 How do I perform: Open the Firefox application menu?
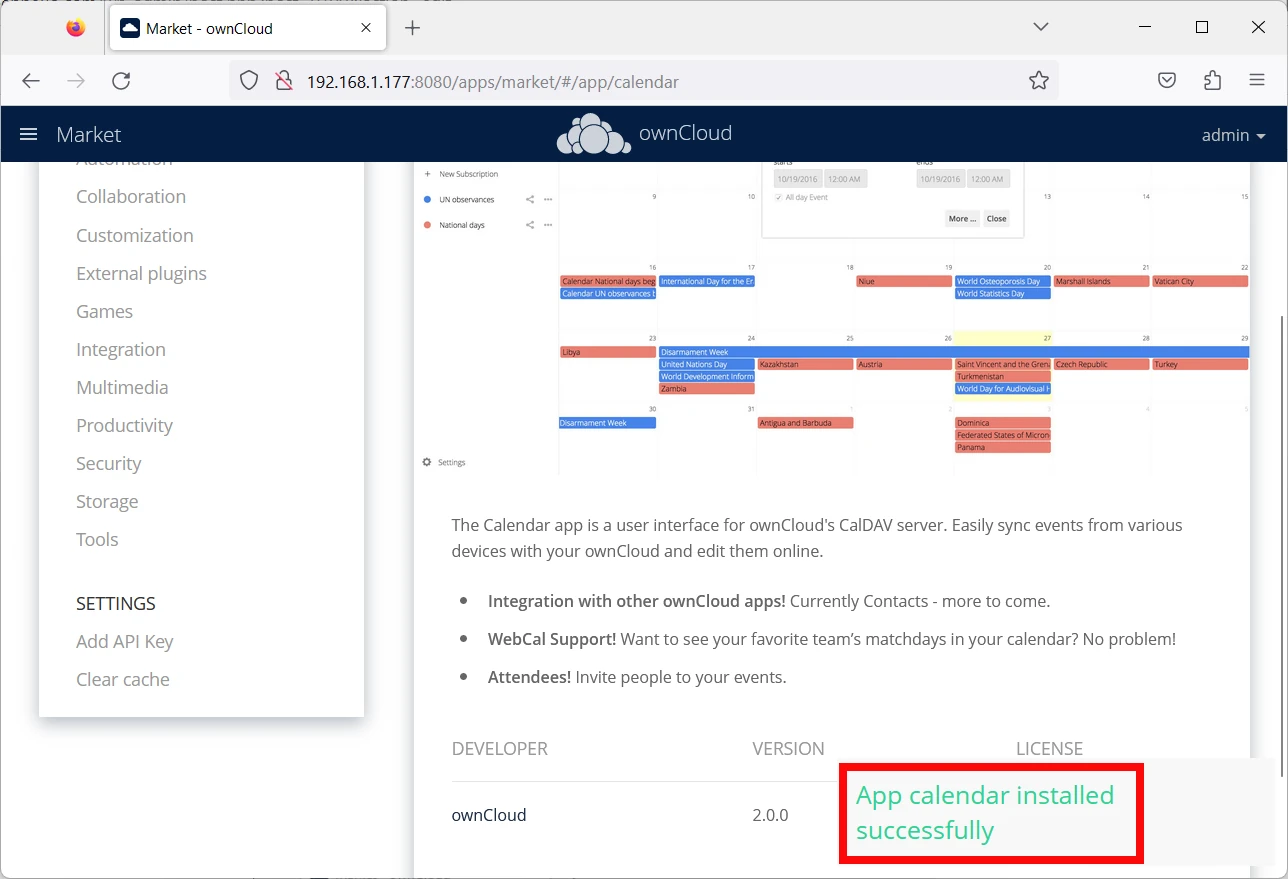1257,81
